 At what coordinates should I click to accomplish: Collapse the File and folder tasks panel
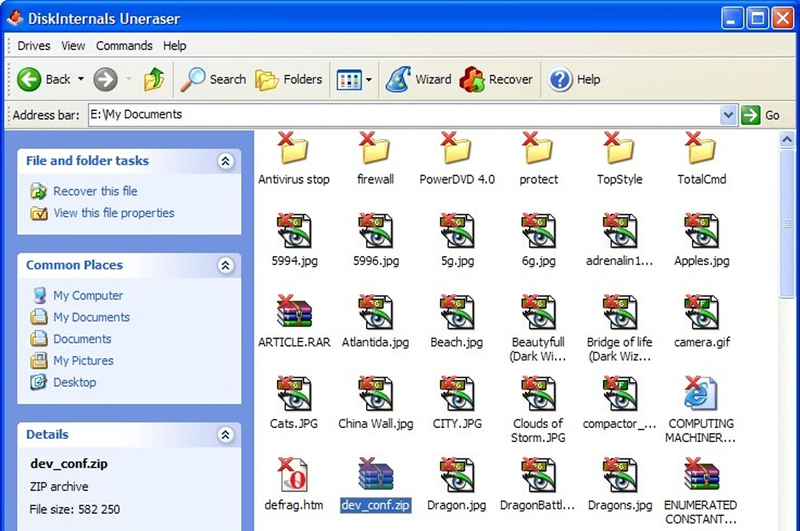(x=225, y=161)
